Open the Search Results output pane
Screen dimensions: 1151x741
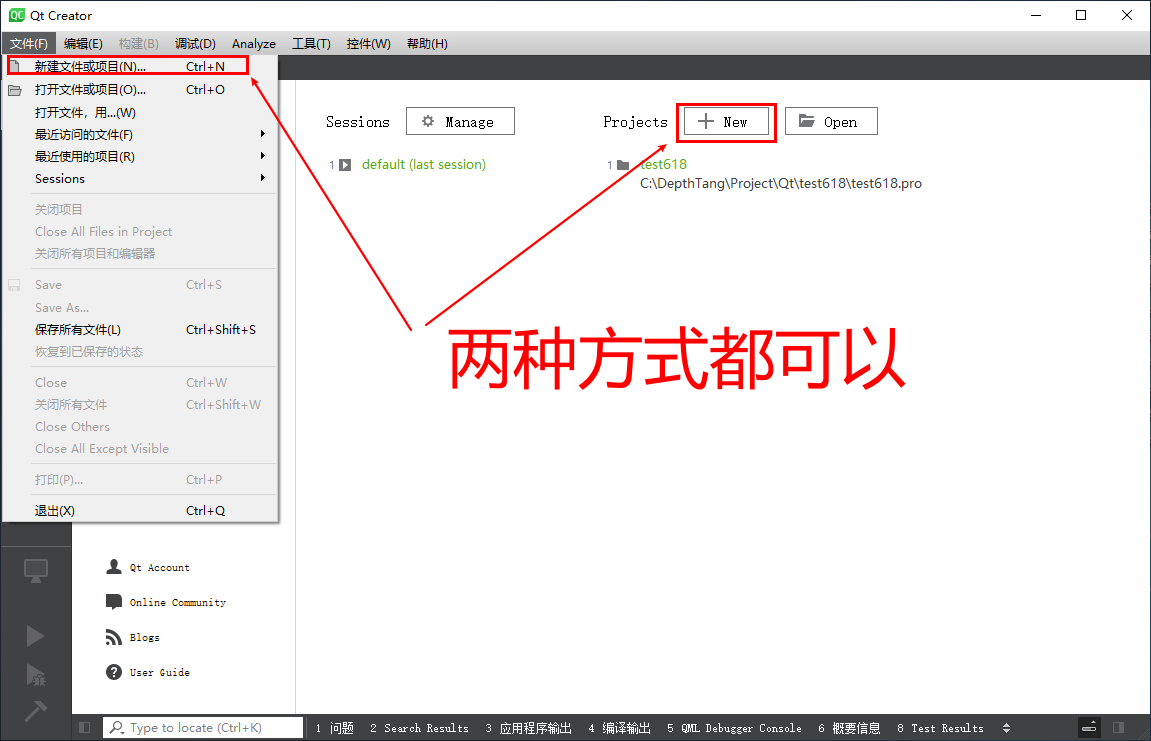pos(419,728)
